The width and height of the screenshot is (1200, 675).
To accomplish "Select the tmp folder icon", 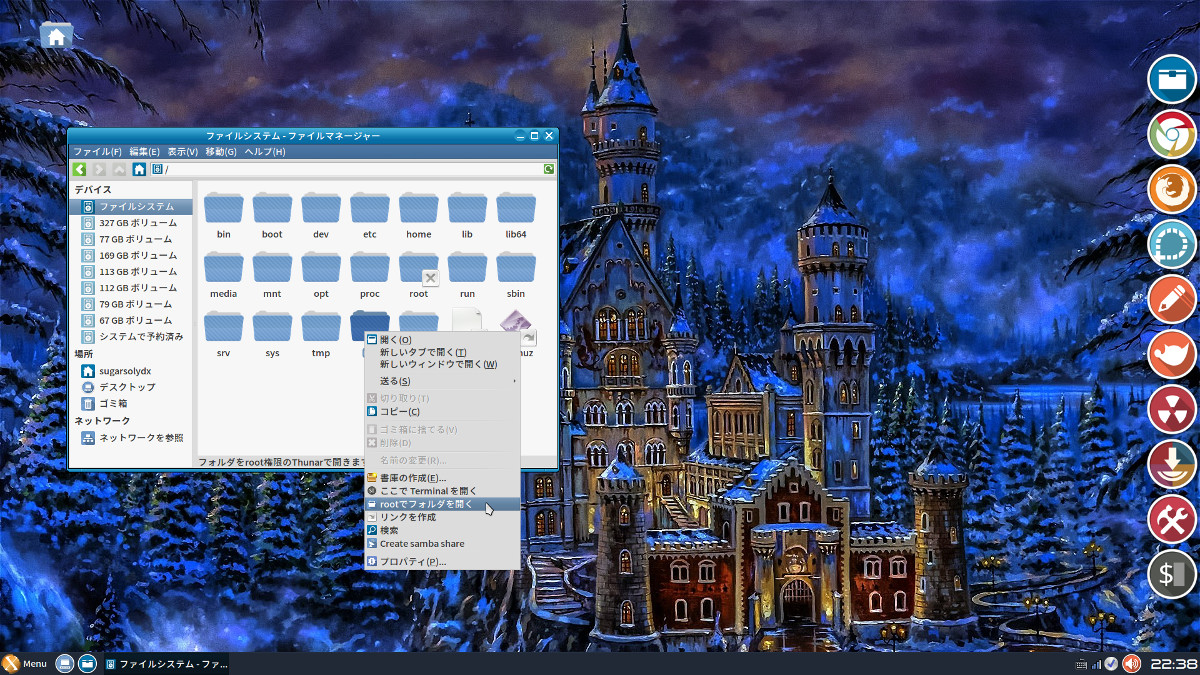I will coord(321,327).
